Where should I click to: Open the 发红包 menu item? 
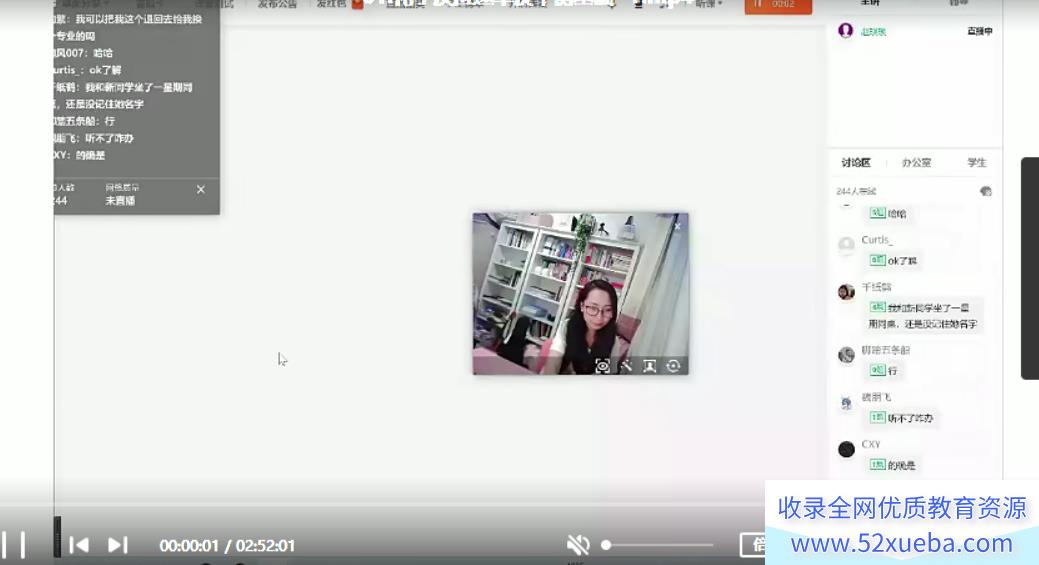pos(331,4)
